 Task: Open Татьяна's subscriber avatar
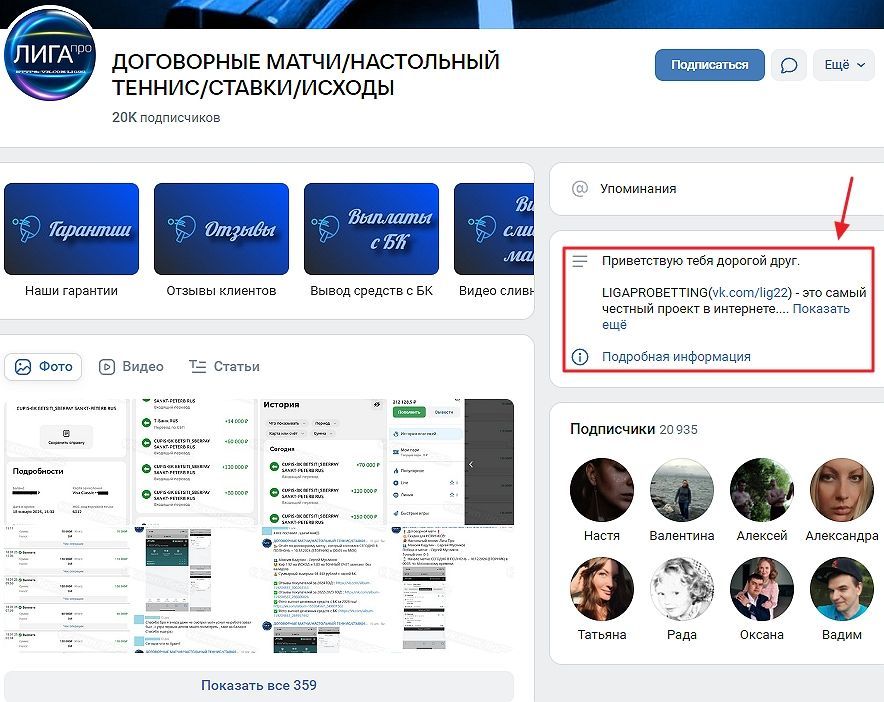click(602, 589)
